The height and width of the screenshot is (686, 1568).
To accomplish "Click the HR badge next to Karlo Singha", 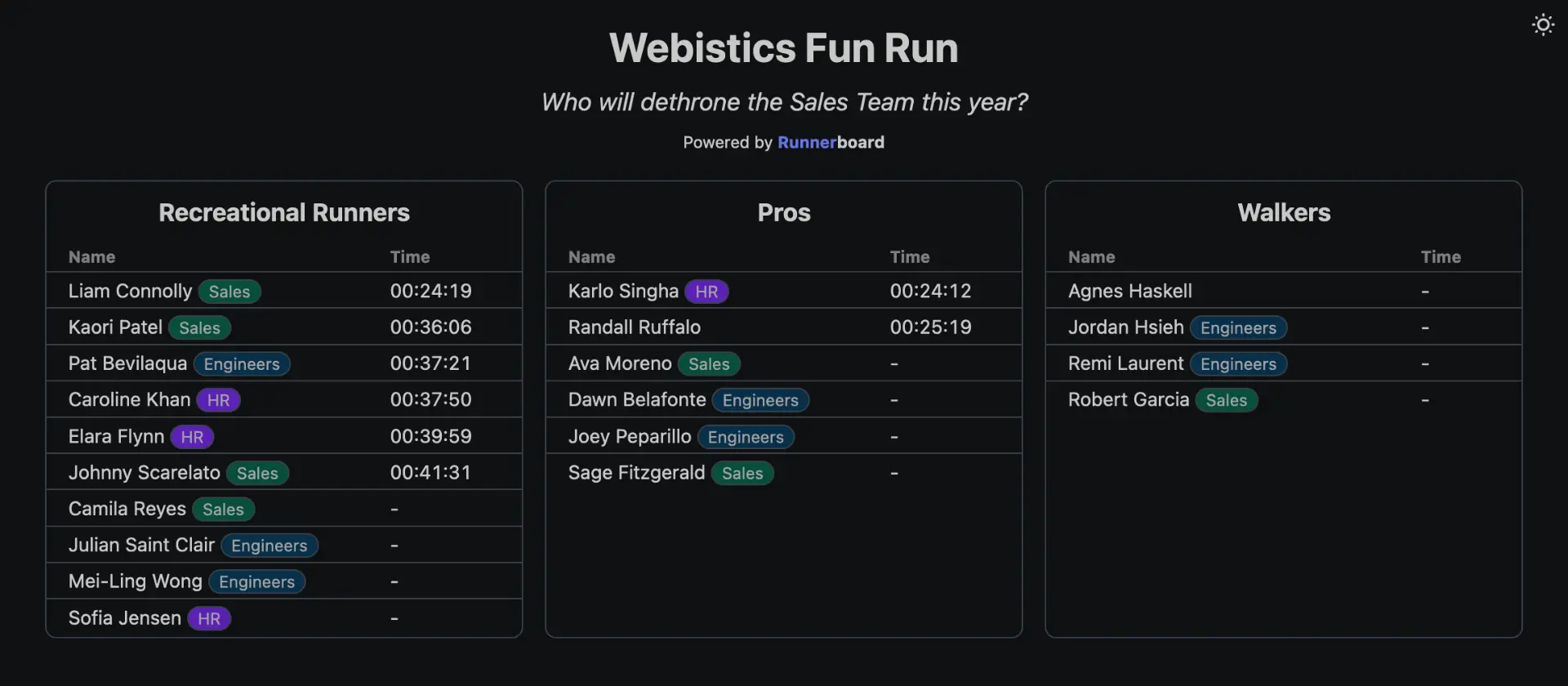I will coord(706,292).
